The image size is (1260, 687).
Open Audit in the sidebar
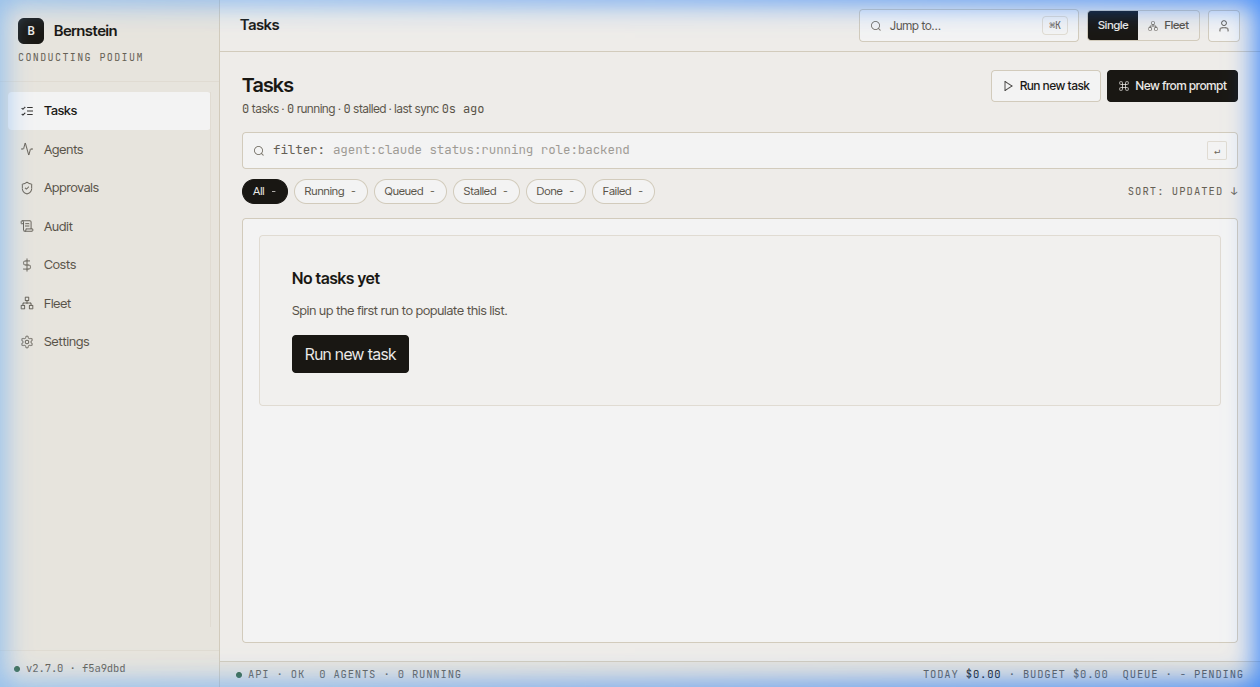(x=109, y=227)
